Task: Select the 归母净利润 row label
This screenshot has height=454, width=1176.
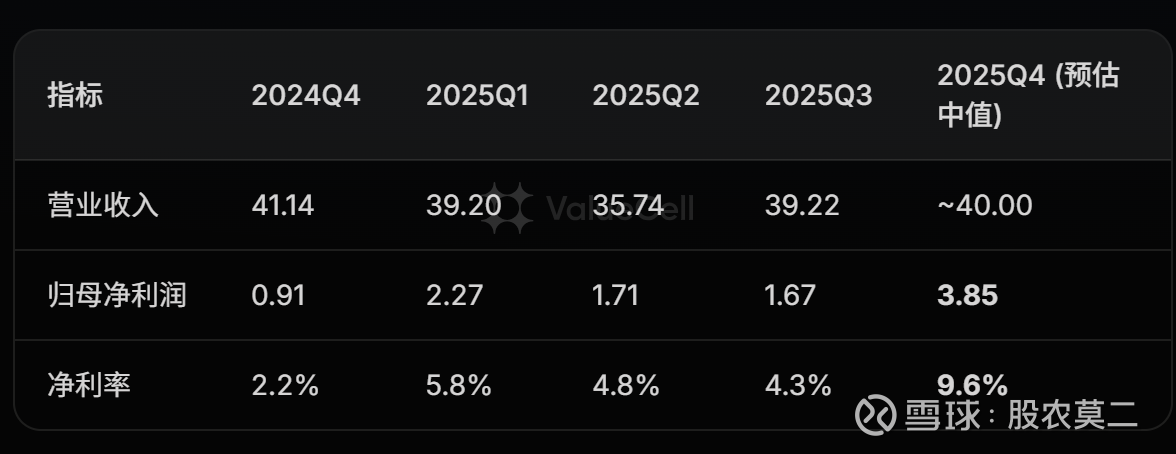Action: pyautogui.click(x=117, y=296)
